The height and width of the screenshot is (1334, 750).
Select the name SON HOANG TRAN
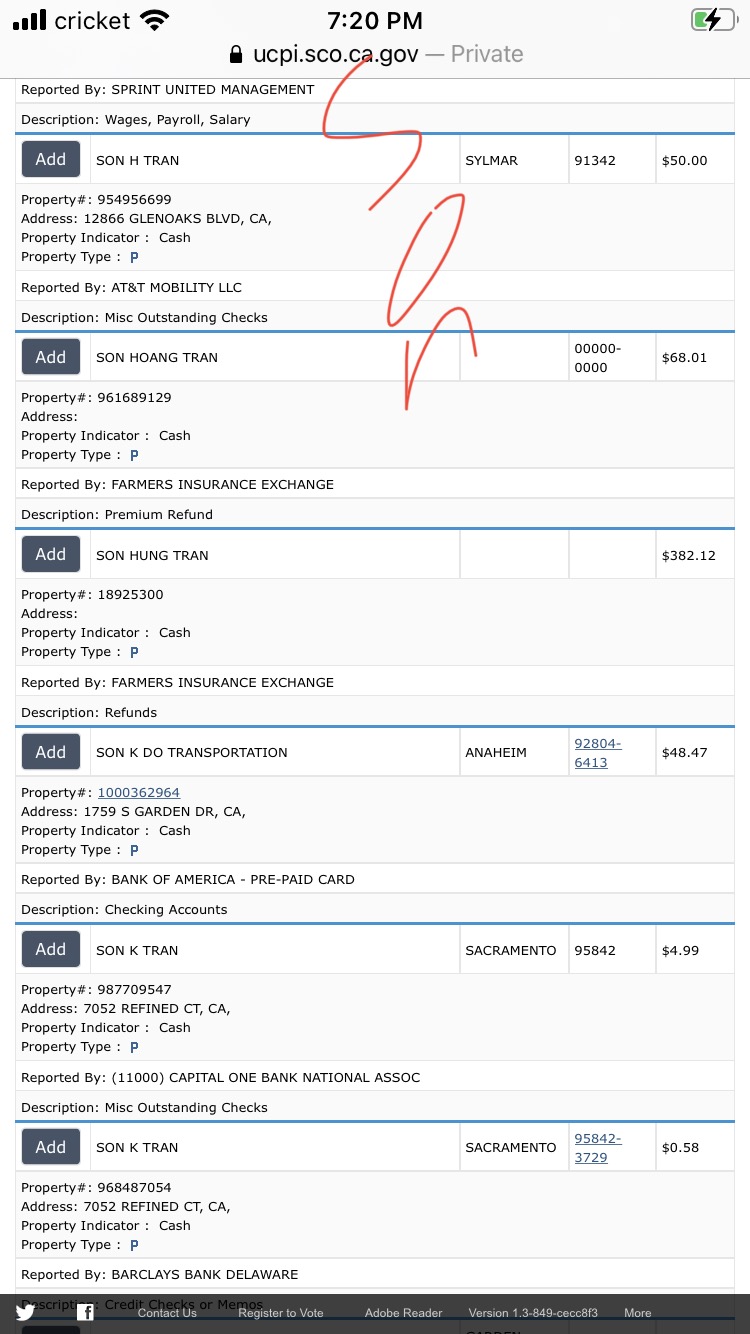coord(157,358)
